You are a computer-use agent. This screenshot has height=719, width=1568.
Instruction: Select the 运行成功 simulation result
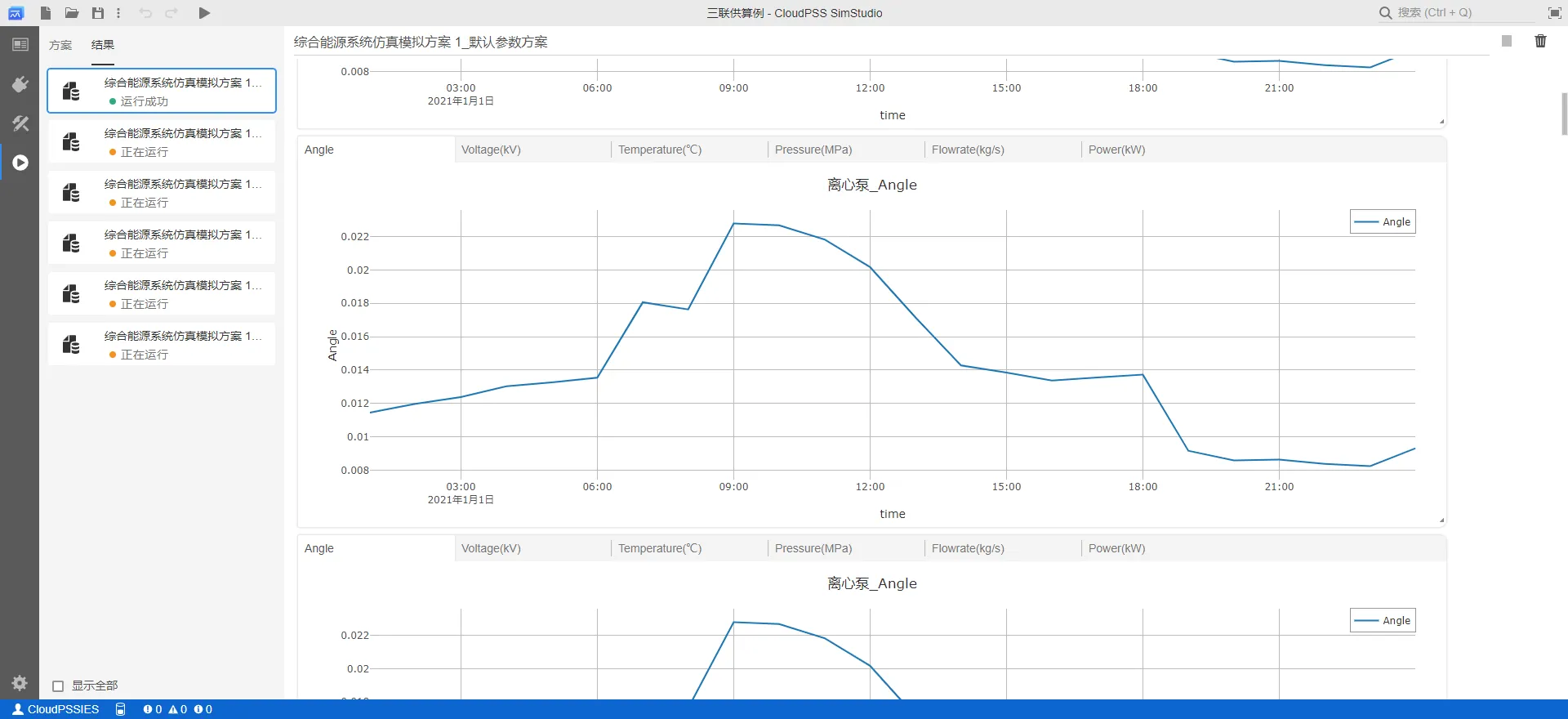click(162, 91)
